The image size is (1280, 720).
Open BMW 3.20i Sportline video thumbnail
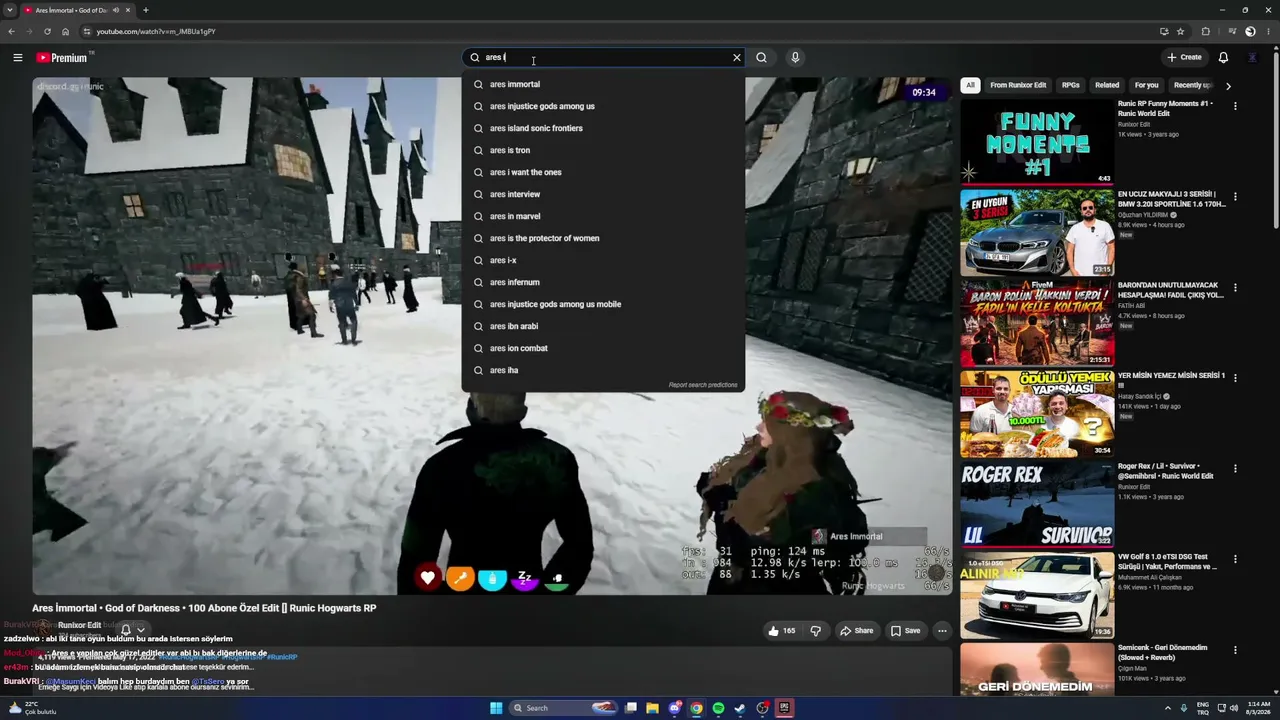coord(1037,233)
